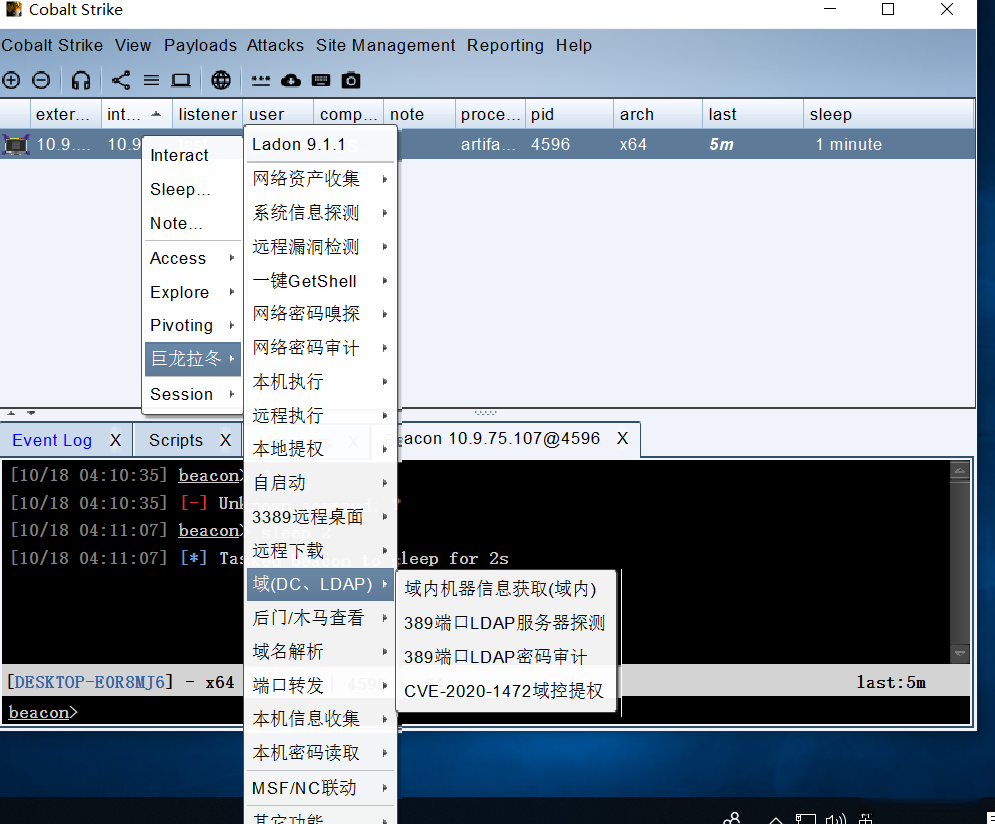Open the 本机执行 menu entry

coord(320,382)
